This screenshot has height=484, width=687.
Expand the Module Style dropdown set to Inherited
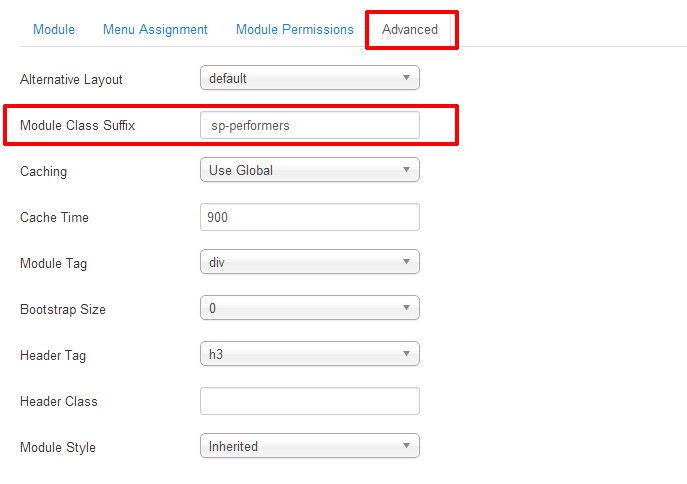(310, 447)
